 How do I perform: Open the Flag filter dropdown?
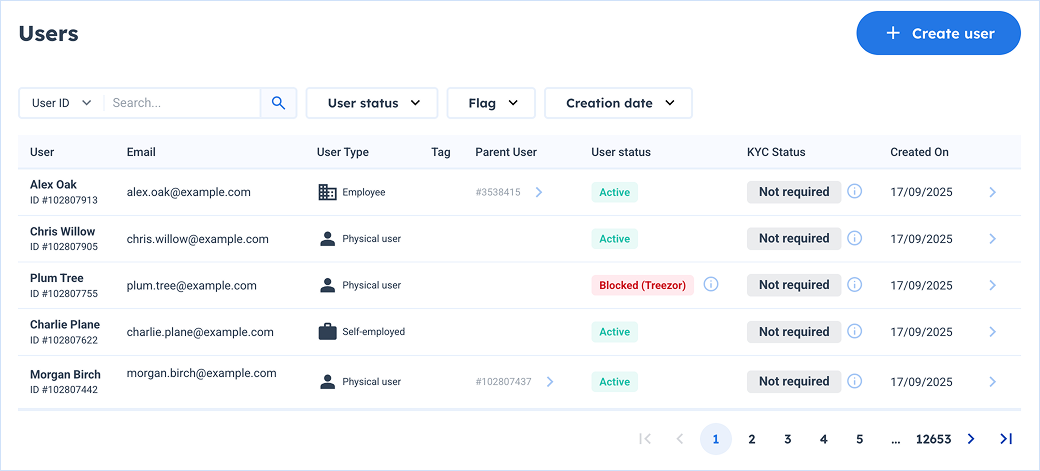point(492,103)
